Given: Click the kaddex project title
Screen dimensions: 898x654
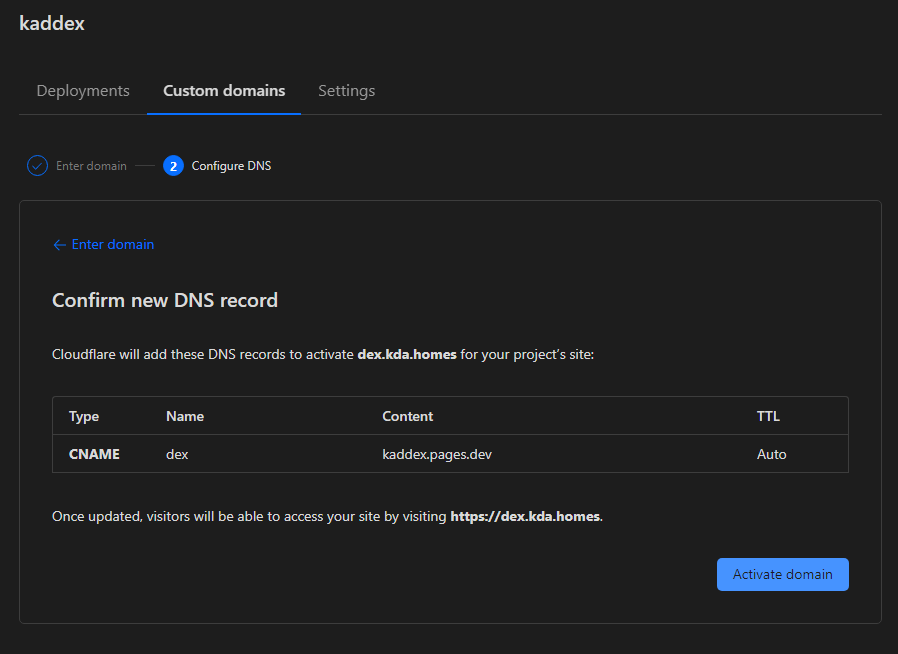Looking at the screenshot, I should point(52,23).
